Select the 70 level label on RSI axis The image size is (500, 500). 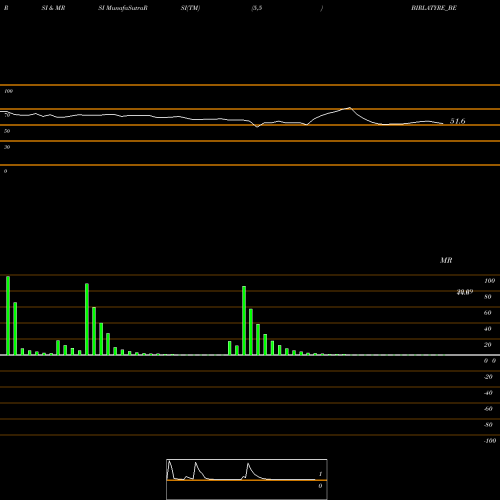[x=7, y=115]
